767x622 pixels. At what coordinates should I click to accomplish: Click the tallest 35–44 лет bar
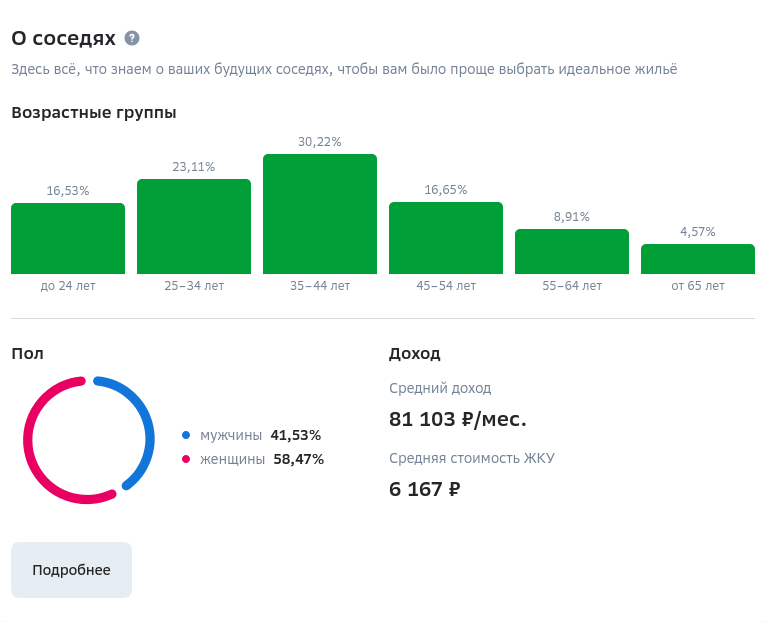click(x=320, y=214)
